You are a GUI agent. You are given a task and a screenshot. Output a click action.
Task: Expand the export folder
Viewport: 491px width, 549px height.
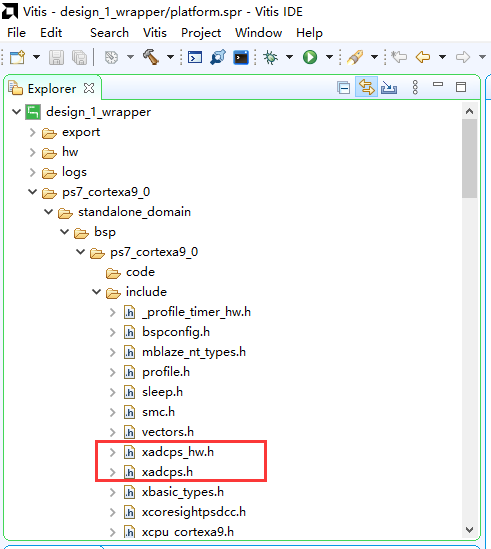pos(33,132)
